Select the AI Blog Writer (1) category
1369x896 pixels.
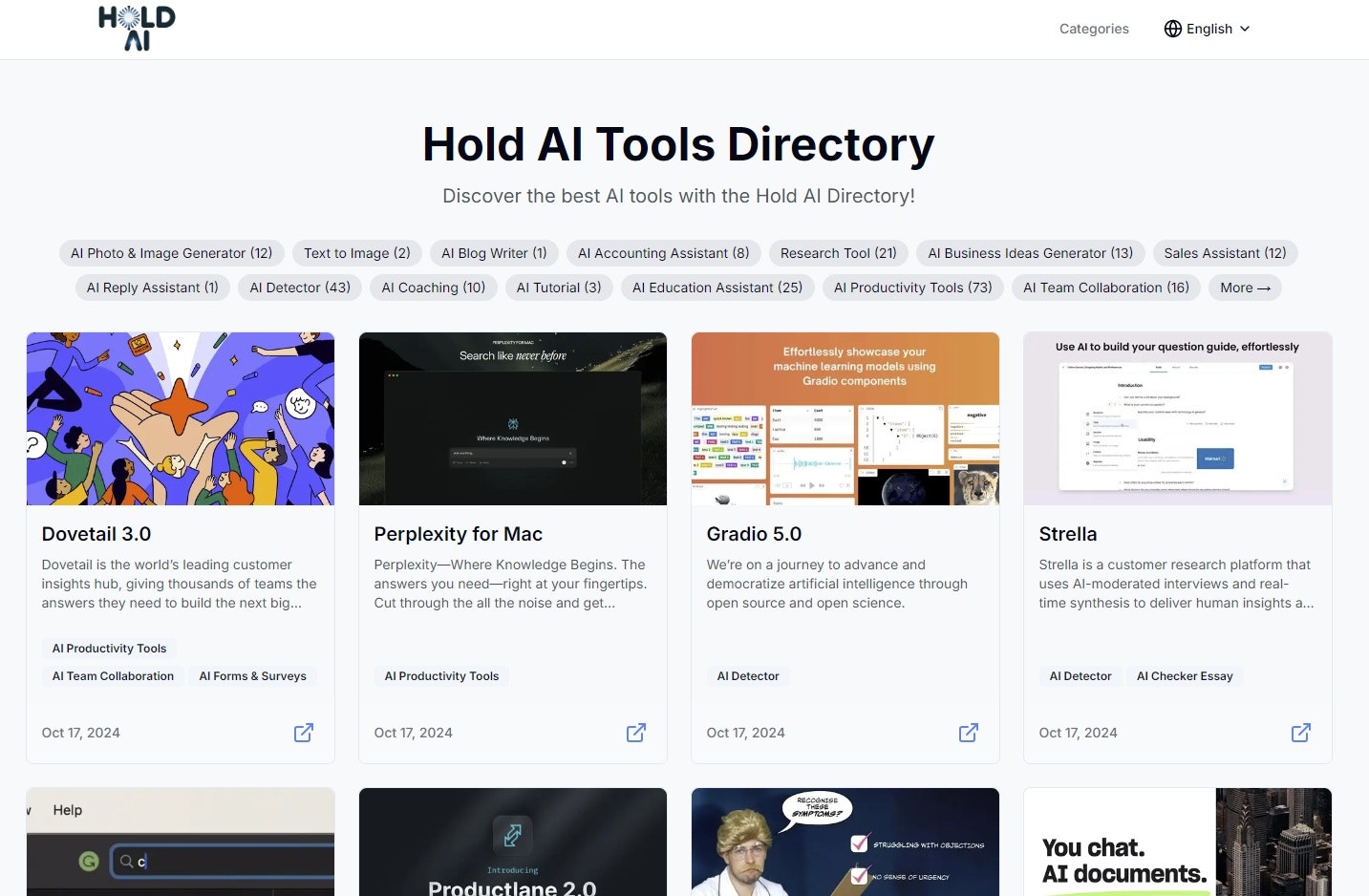(494, 253)
